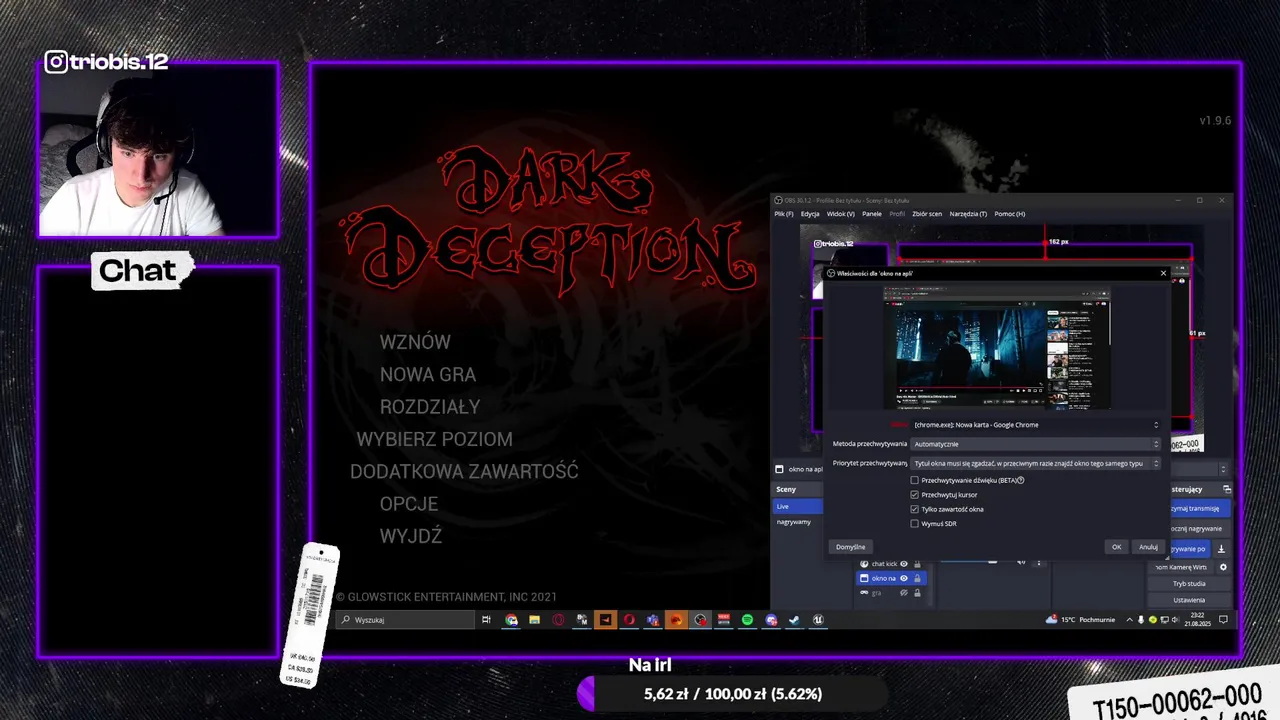
Task: Click the microphone icon in system tray
Action: point(1141,620)
